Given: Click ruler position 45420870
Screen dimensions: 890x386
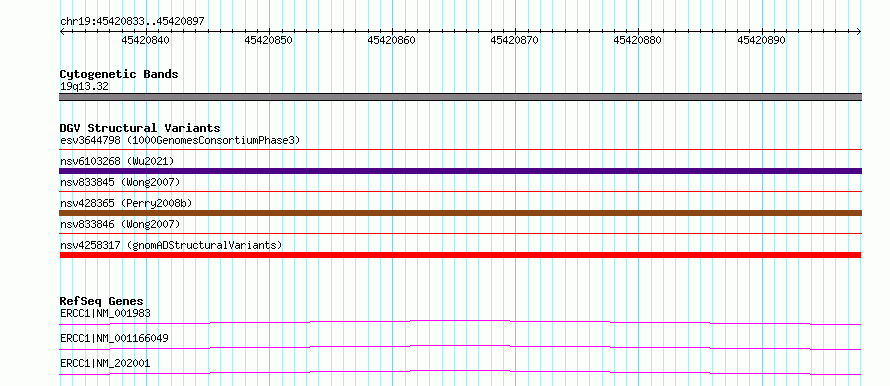Looking at the screenshot, I should 514,40.
